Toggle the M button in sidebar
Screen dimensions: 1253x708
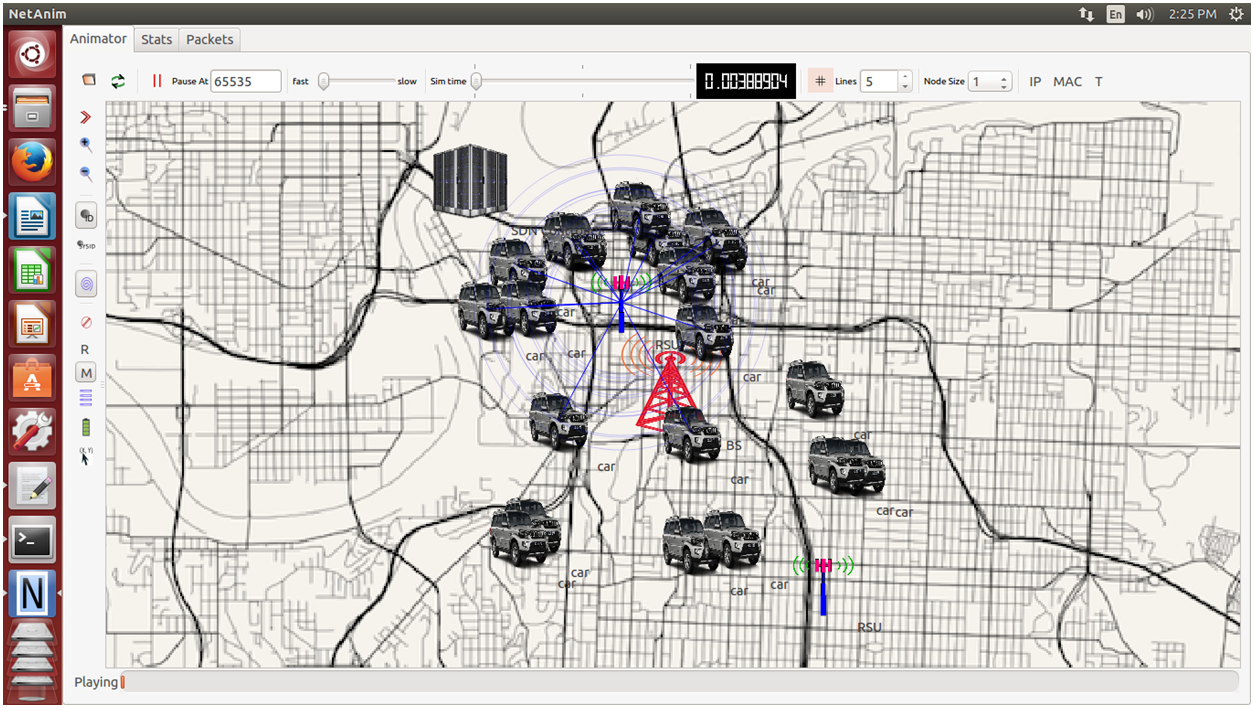point(86,373)
